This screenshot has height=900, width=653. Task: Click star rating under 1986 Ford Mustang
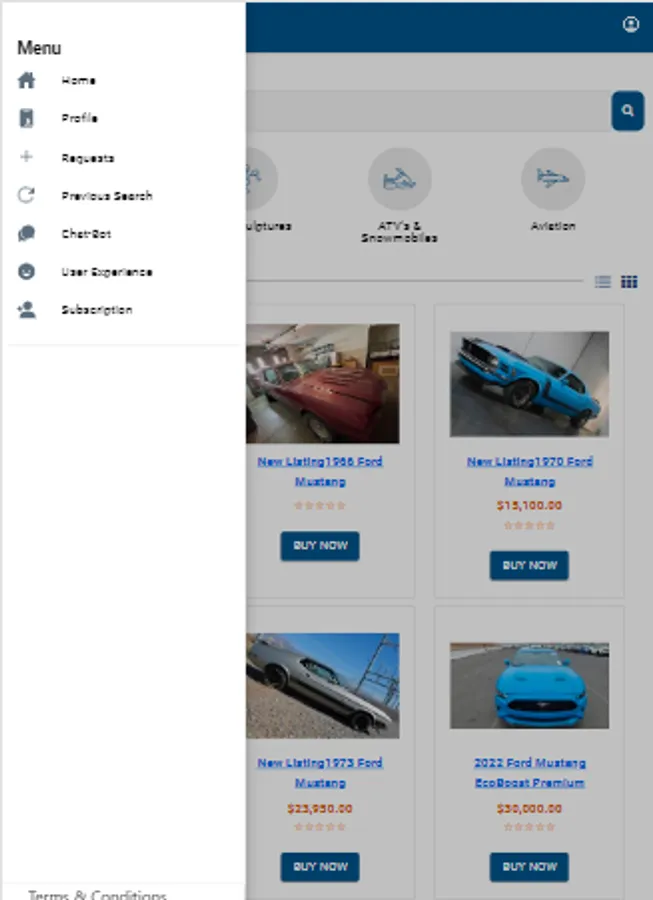tap(320, 506)
